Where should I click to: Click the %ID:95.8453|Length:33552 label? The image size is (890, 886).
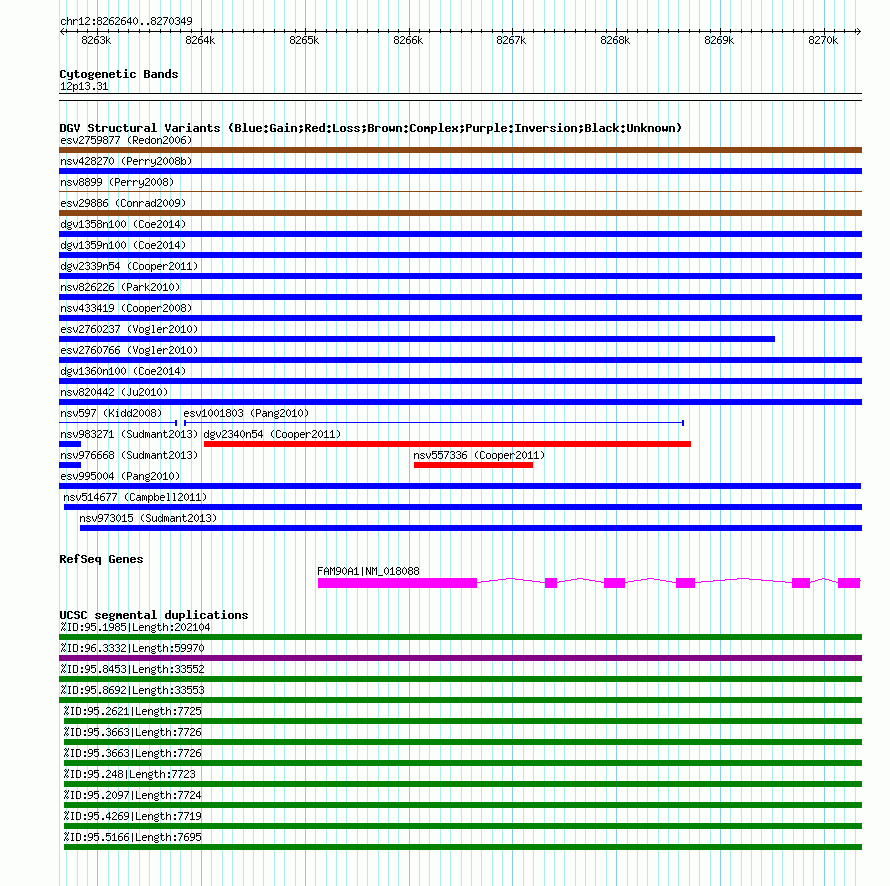coord(132,669)
